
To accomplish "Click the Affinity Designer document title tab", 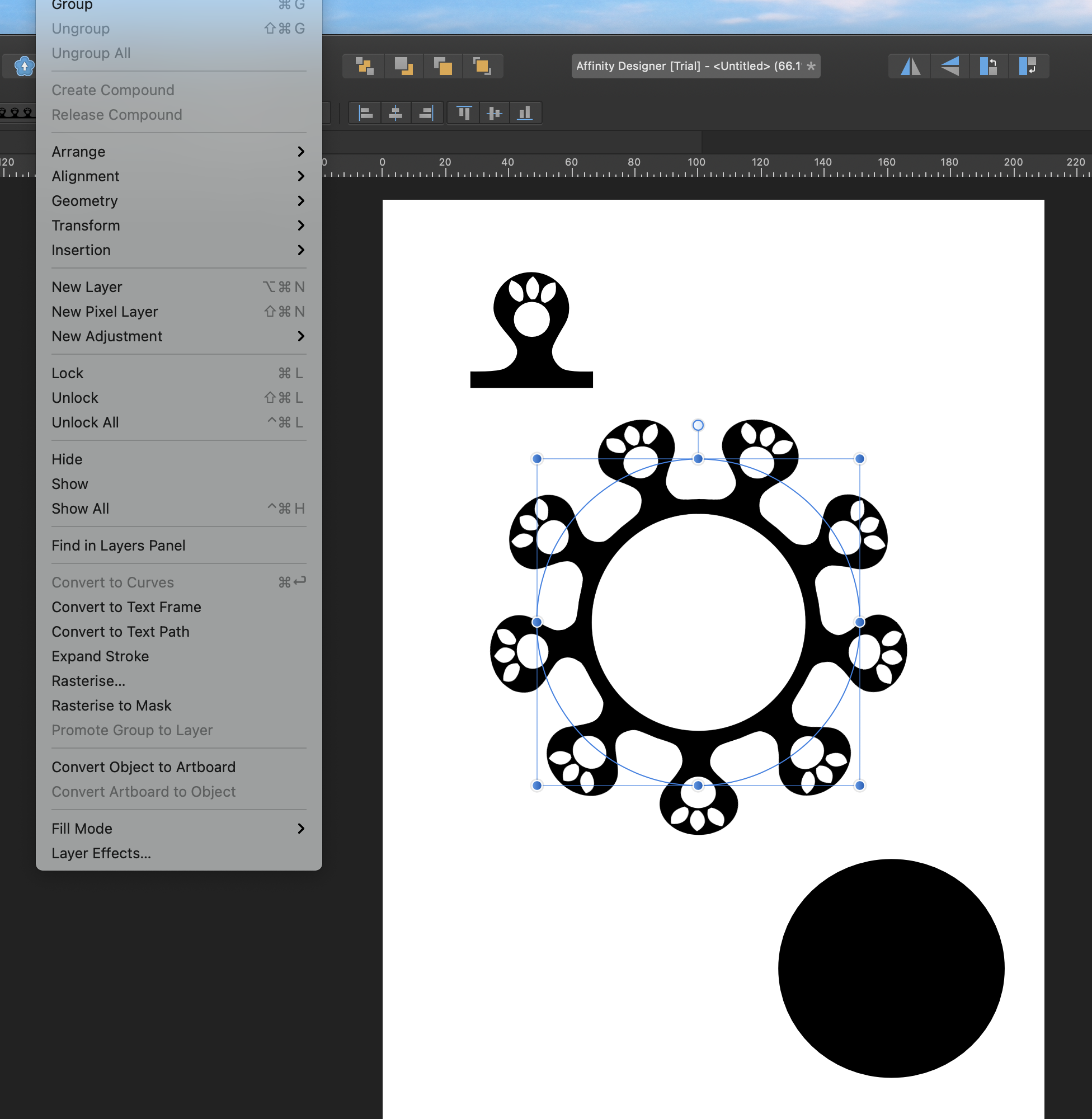I will (x=695, y=66).
